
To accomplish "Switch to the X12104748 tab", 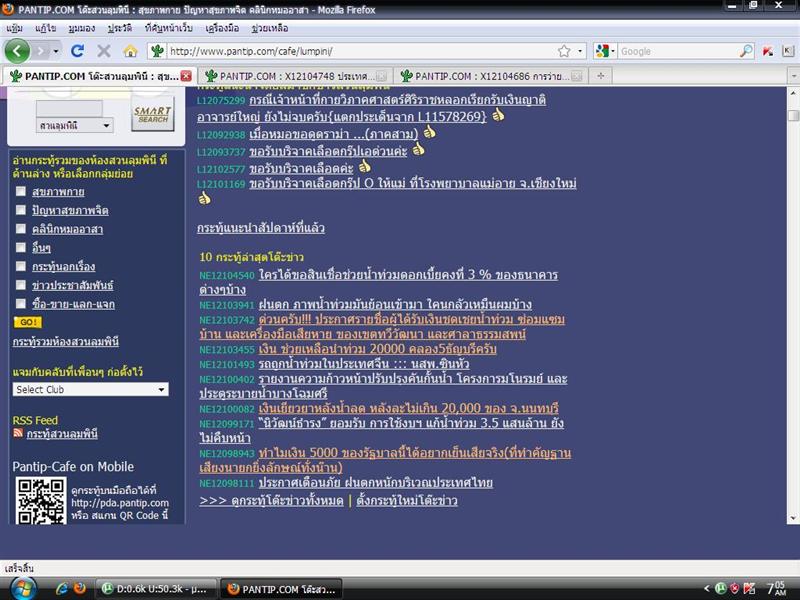I will [295, 76].
